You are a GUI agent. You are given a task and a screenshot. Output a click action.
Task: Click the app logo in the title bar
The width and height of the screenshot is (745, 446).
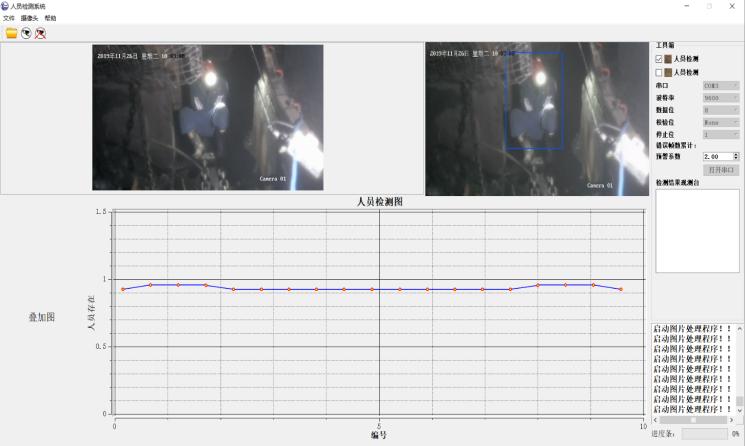click(x=5, y=6)
